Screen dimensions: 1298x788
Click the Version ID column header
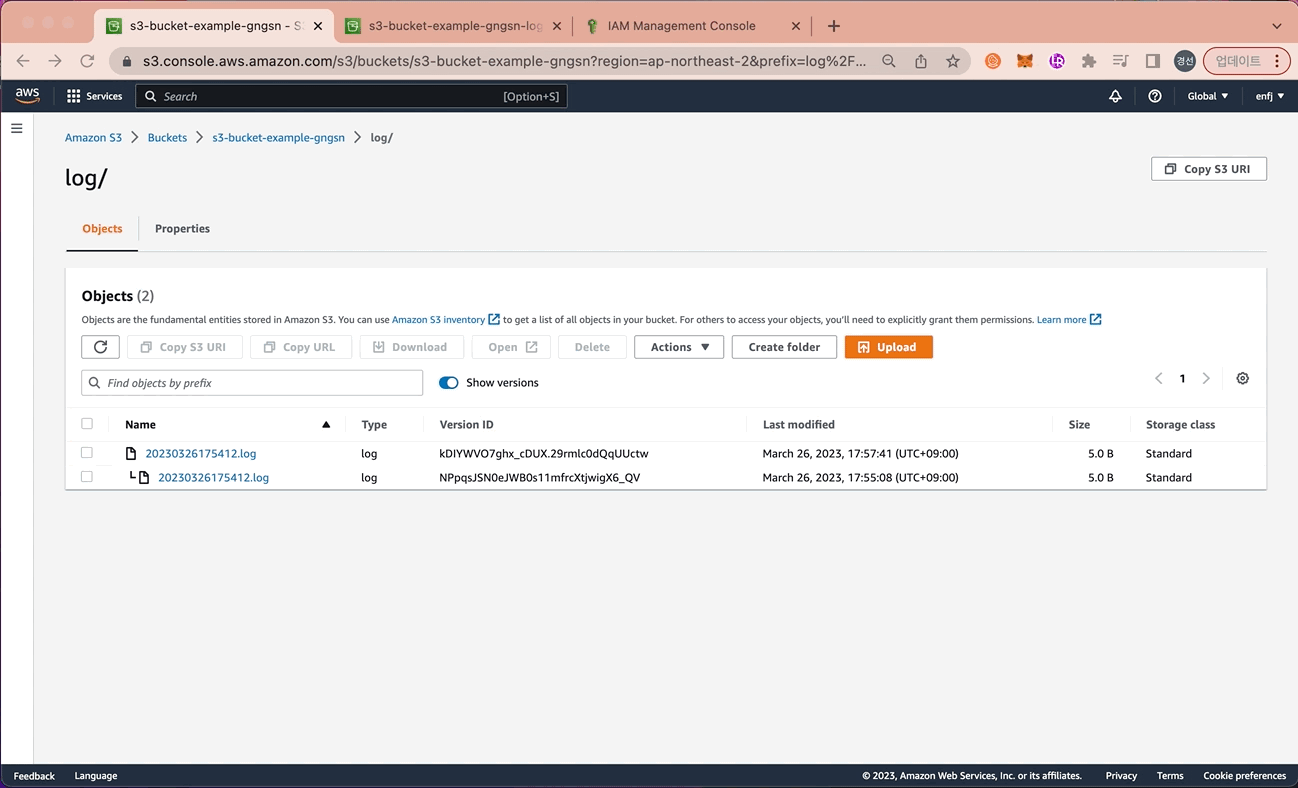[x=466, y=425]
